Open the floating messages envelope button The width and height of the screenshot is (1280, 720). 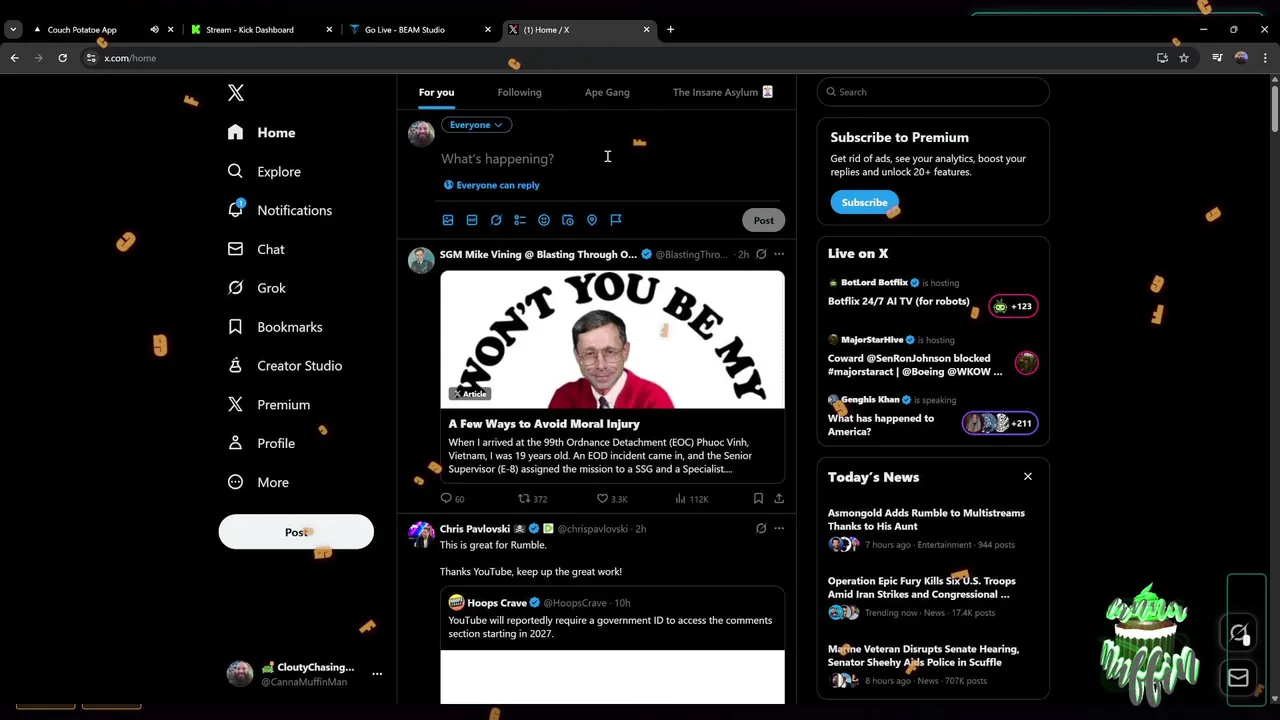[x=1238, y=678]
